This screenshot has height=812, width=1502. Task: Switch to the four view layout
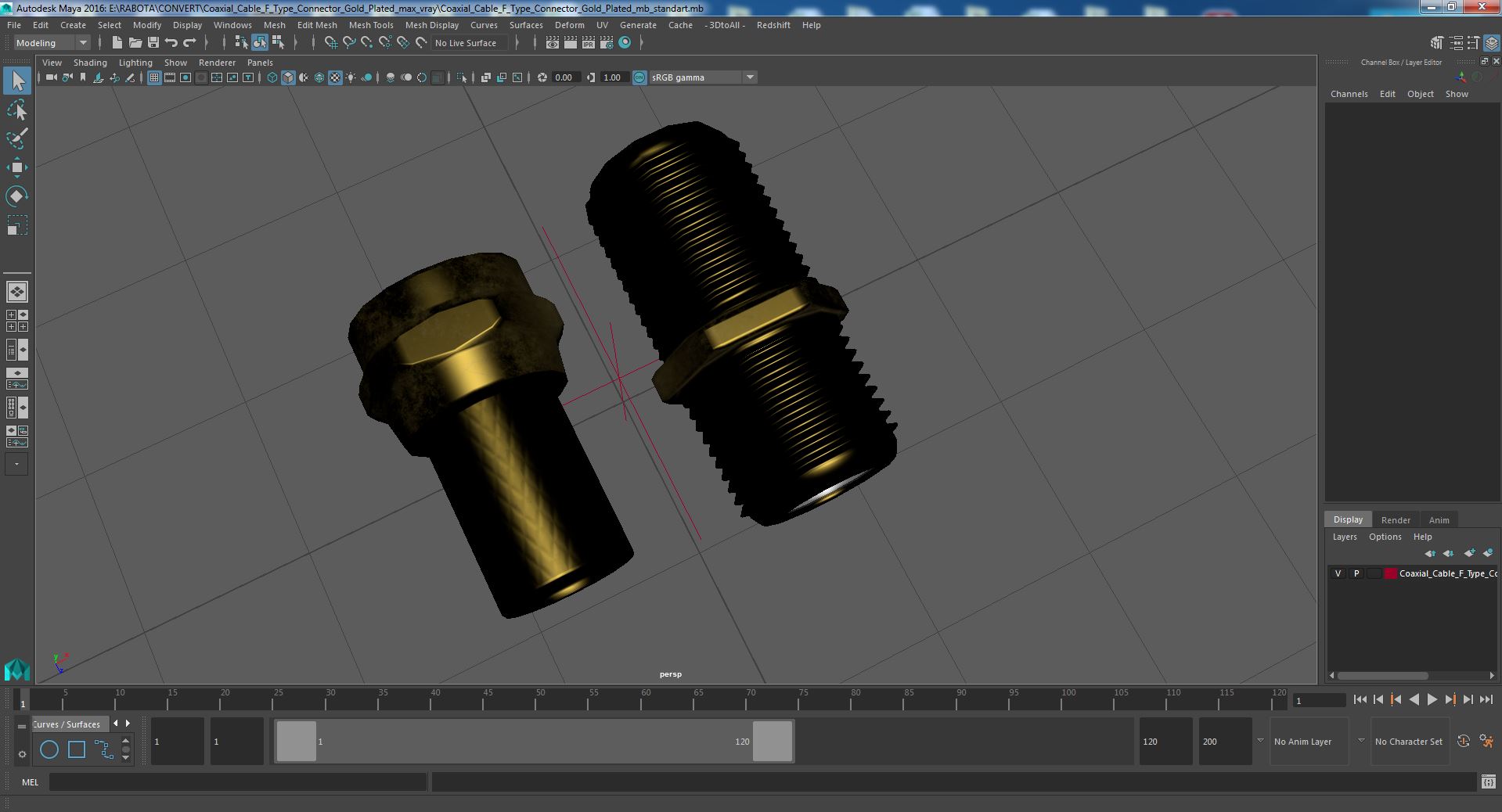[16, 321]
